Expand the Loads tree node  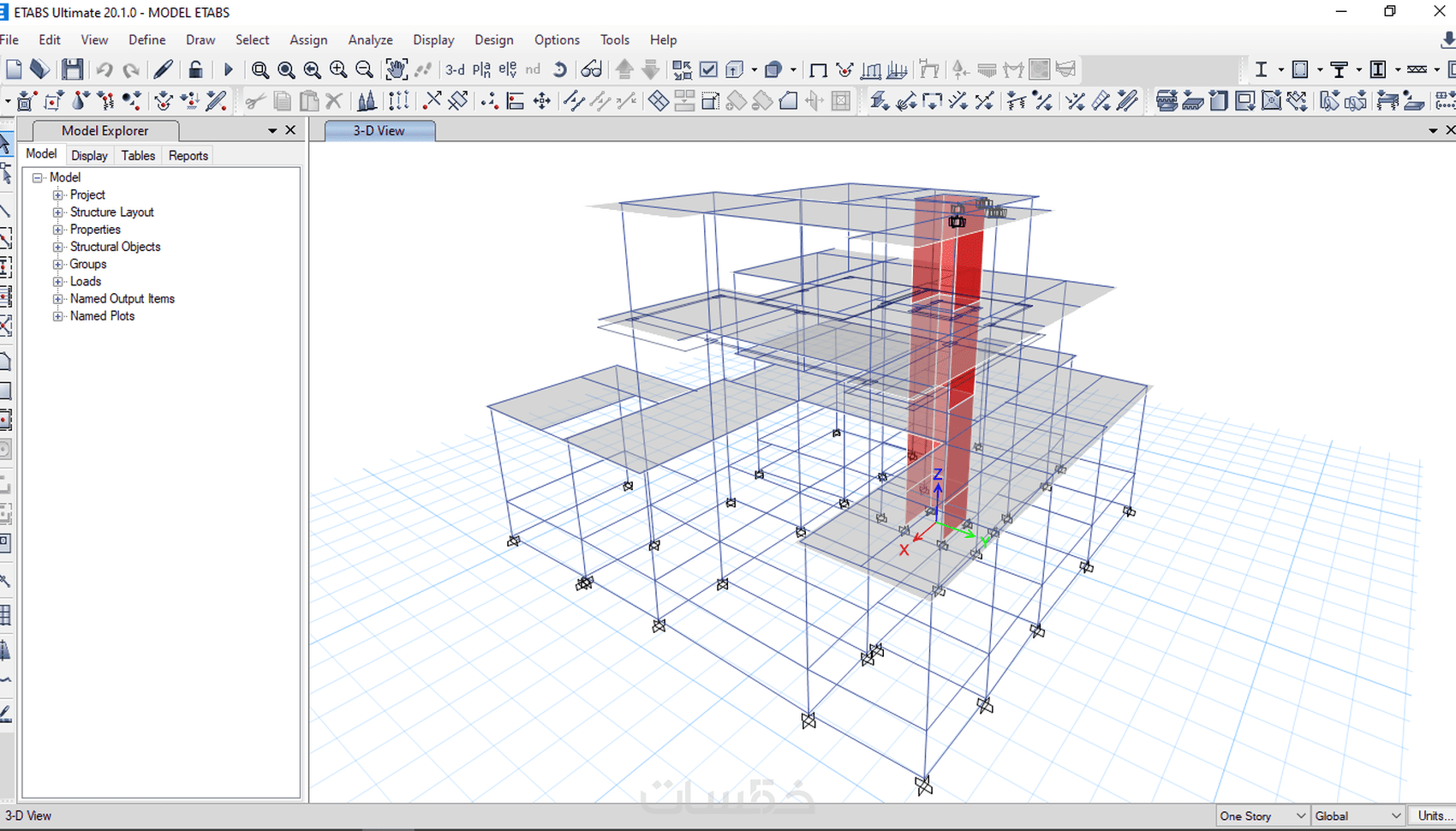point(58,282)
